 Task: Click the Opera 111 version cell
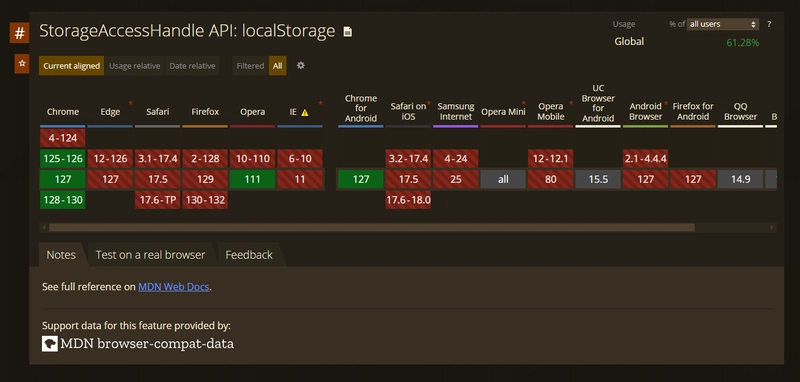[x=253, y=180]
